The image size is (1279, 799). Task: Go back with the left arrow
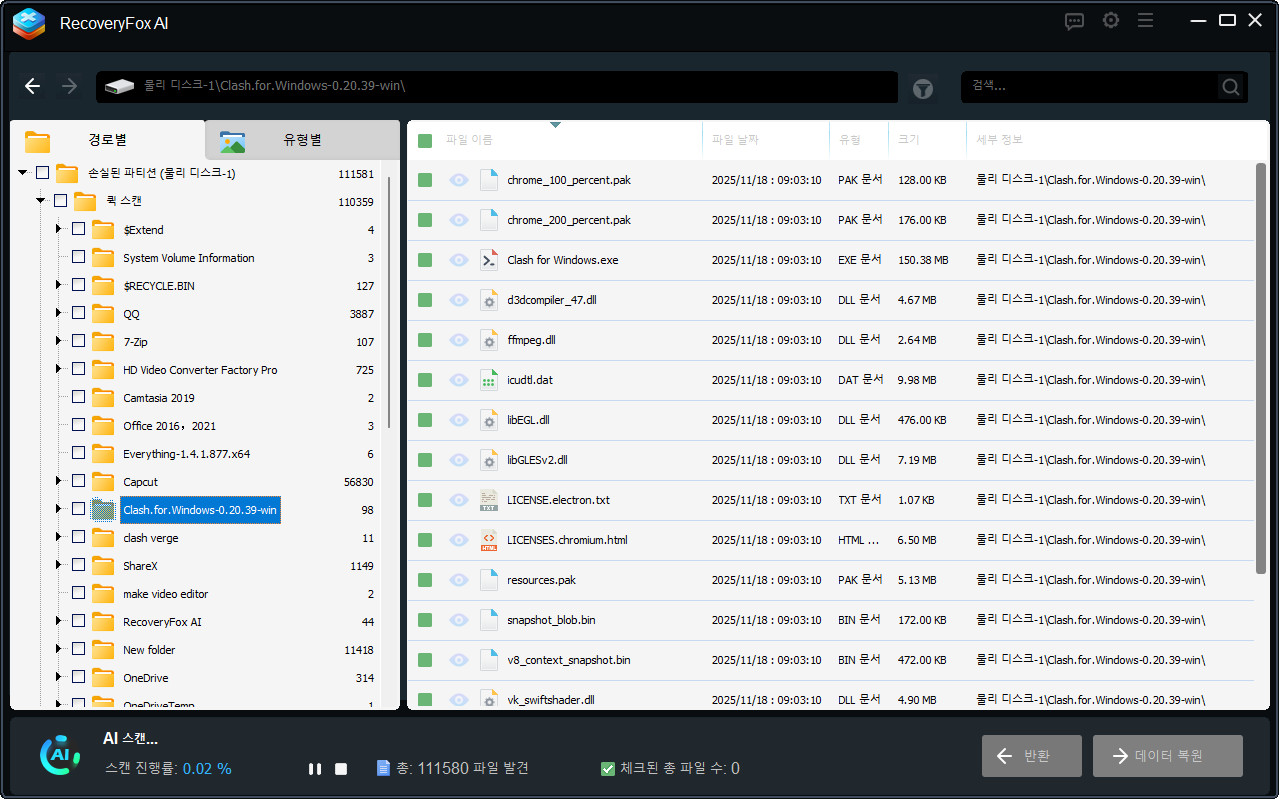click(x=33, y=87)
